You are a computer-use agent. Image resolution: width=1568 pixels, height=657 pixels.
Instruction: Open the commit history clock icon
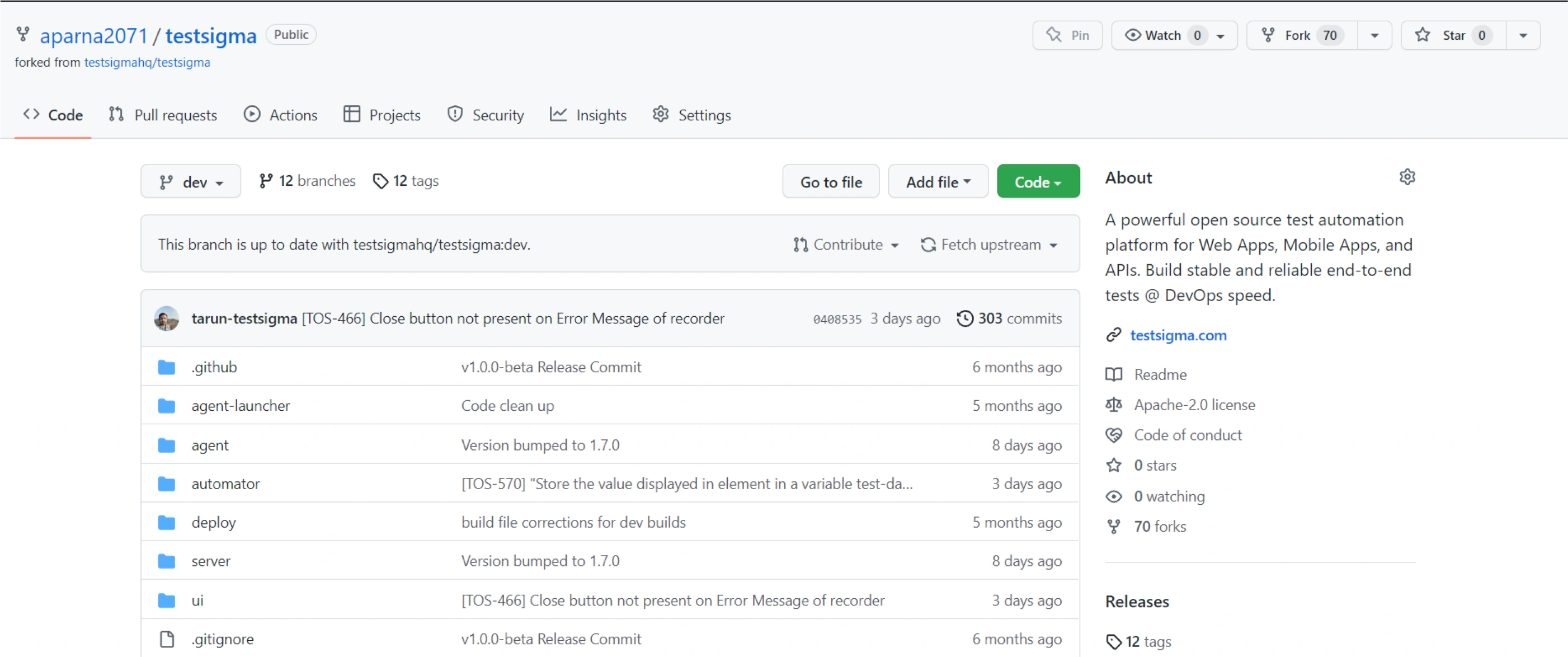pos(964,318)
